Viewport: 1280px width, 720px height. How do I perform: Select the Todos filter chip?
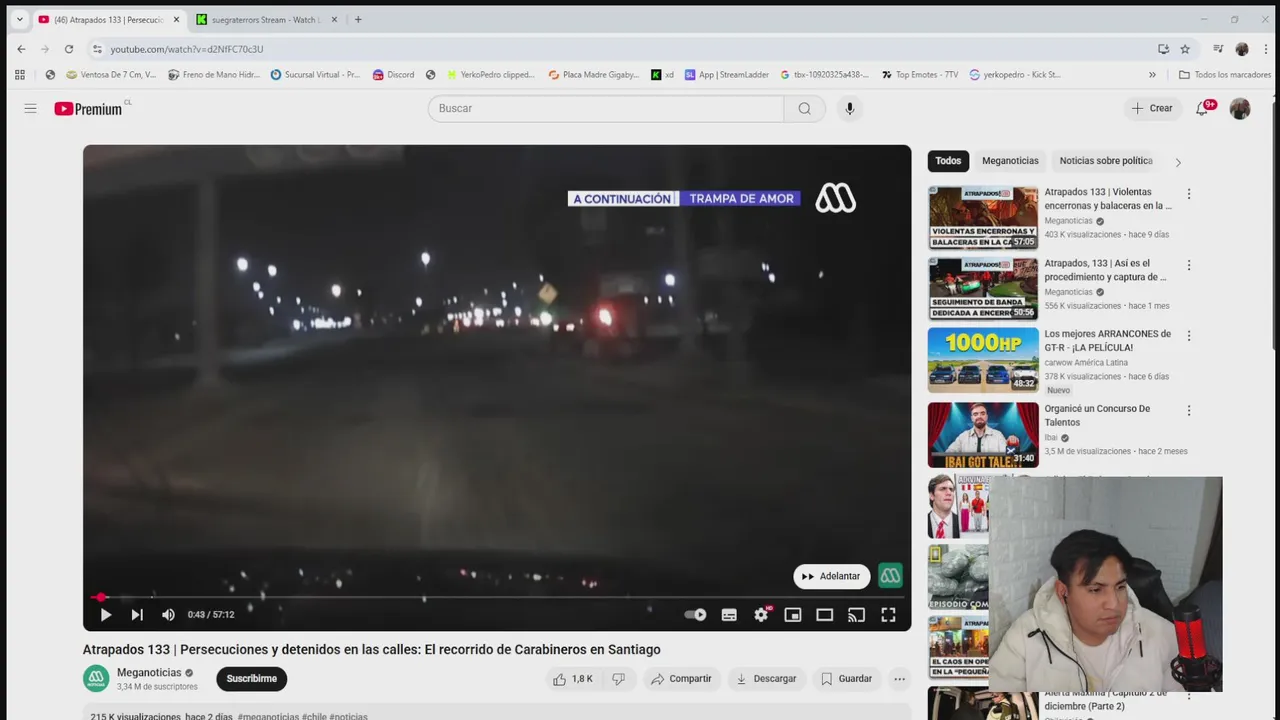948,161
